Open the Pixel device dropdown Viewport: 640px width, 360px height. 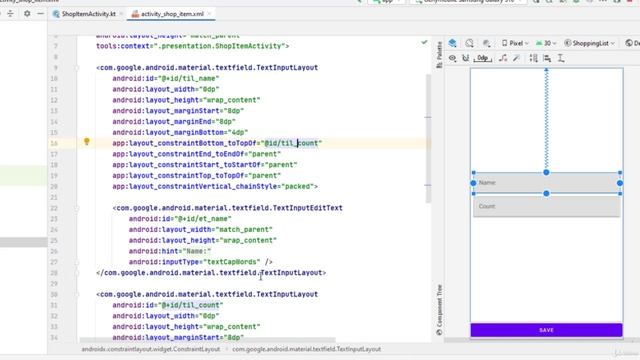[x=515, y=43]
